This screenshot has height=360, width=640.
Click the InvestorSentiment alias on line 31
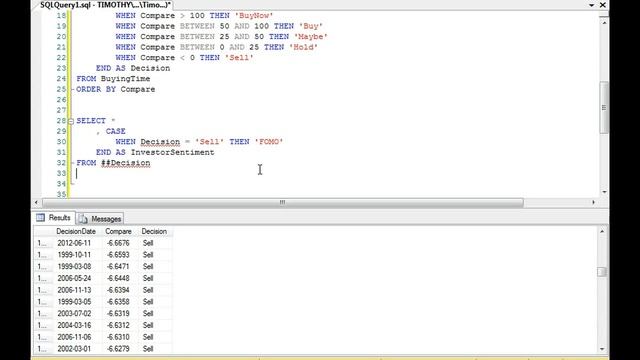(173, 152)
